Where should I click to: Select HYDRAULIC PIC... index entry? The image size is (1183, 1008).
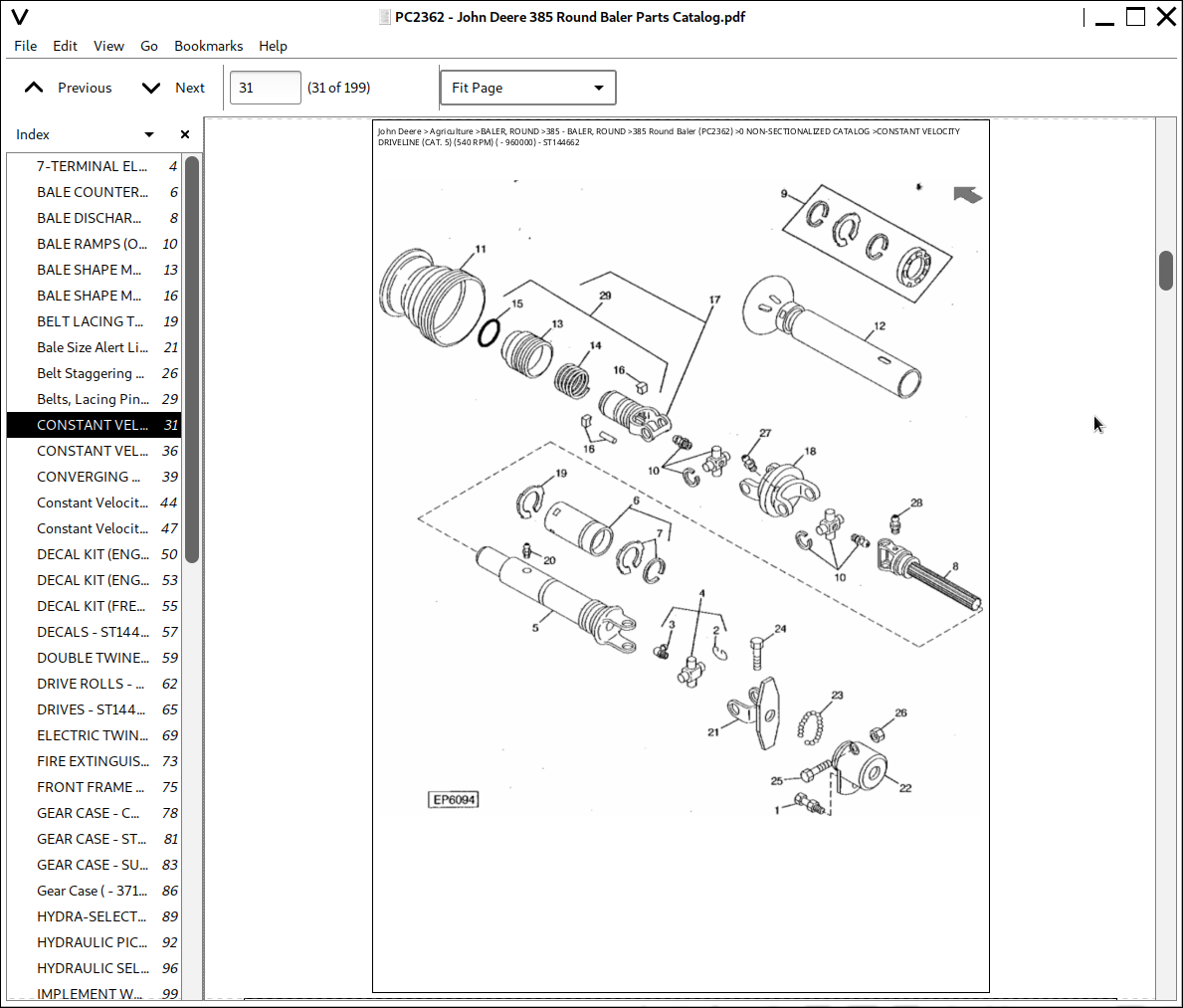(95, 942)
